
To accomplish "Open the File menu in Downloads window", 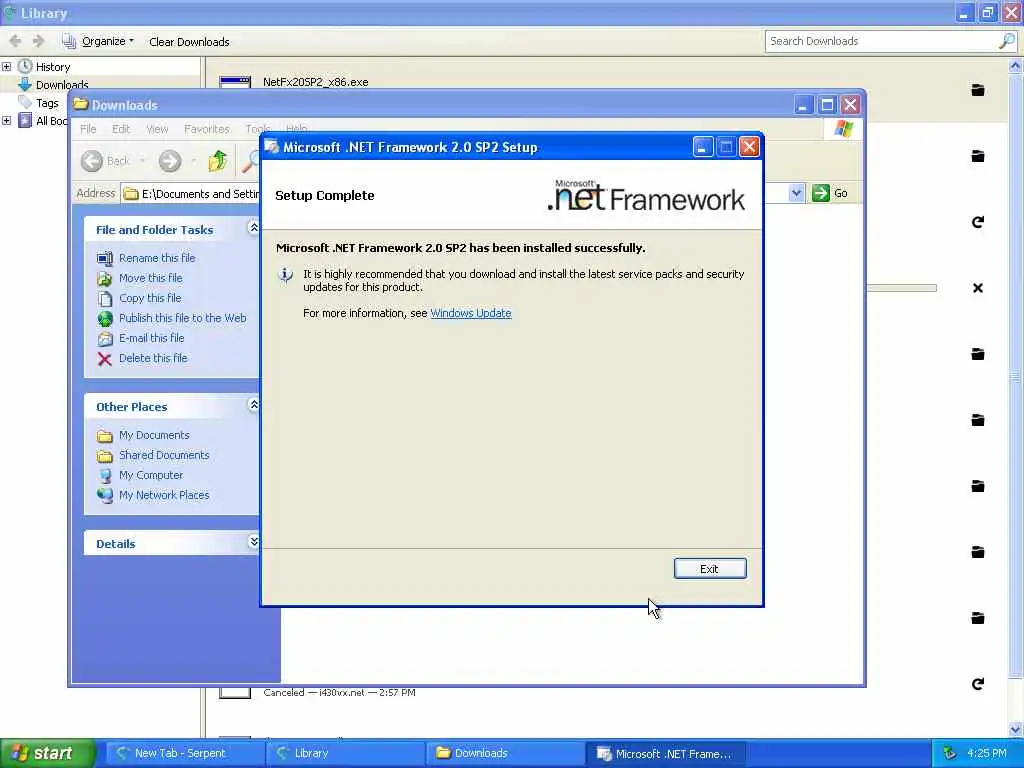I will [x=88, y=129].
